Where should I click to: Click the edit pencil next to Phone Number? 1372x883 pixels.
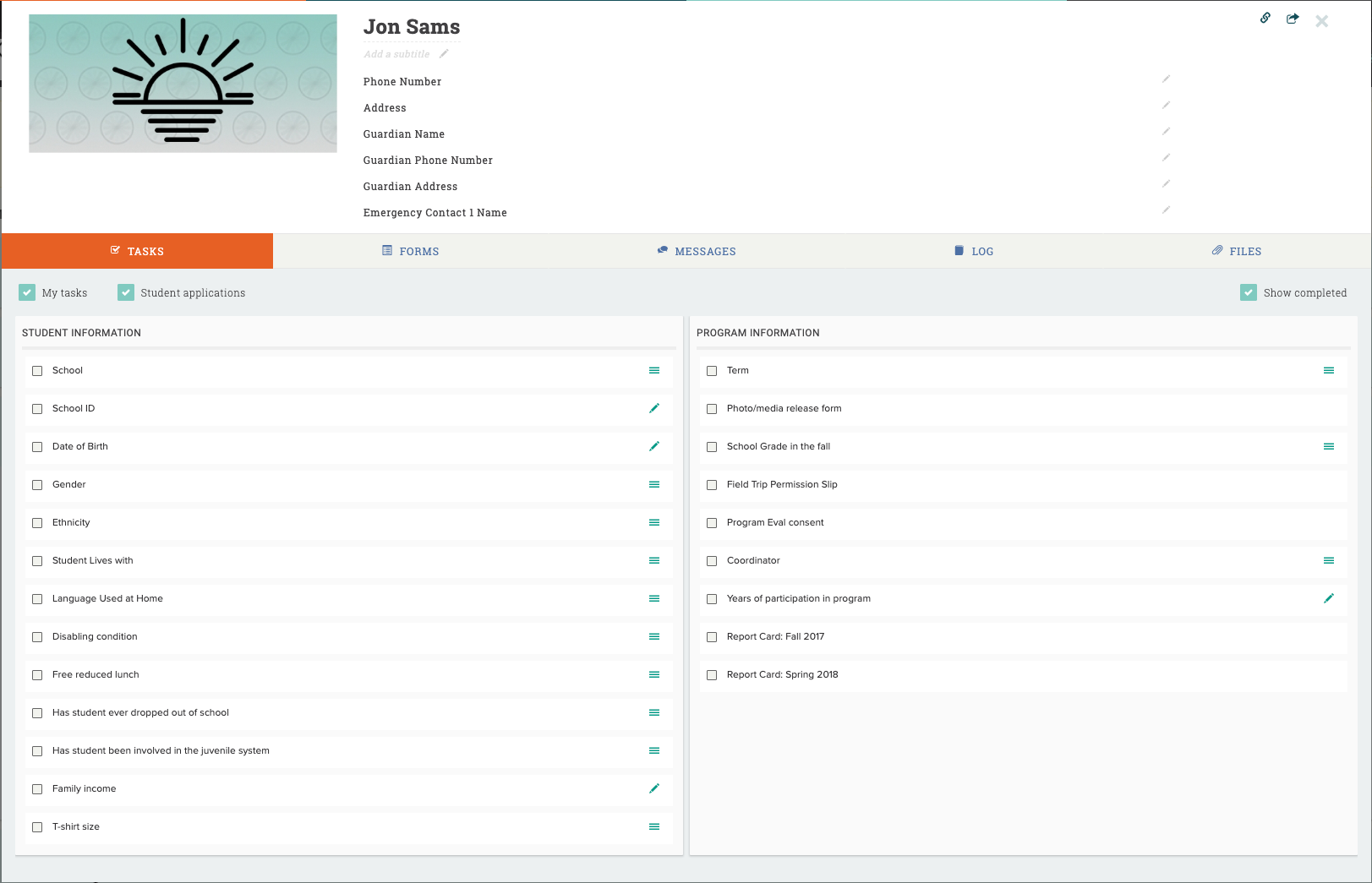tap(1167, 79)
